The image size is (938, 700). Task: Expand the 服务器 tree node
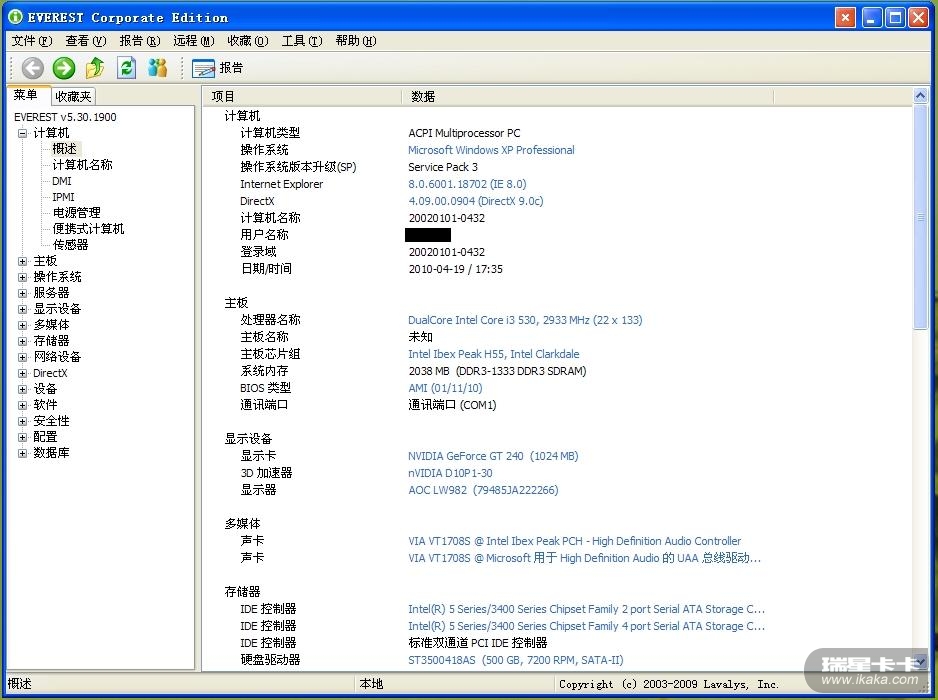point(22,293)
